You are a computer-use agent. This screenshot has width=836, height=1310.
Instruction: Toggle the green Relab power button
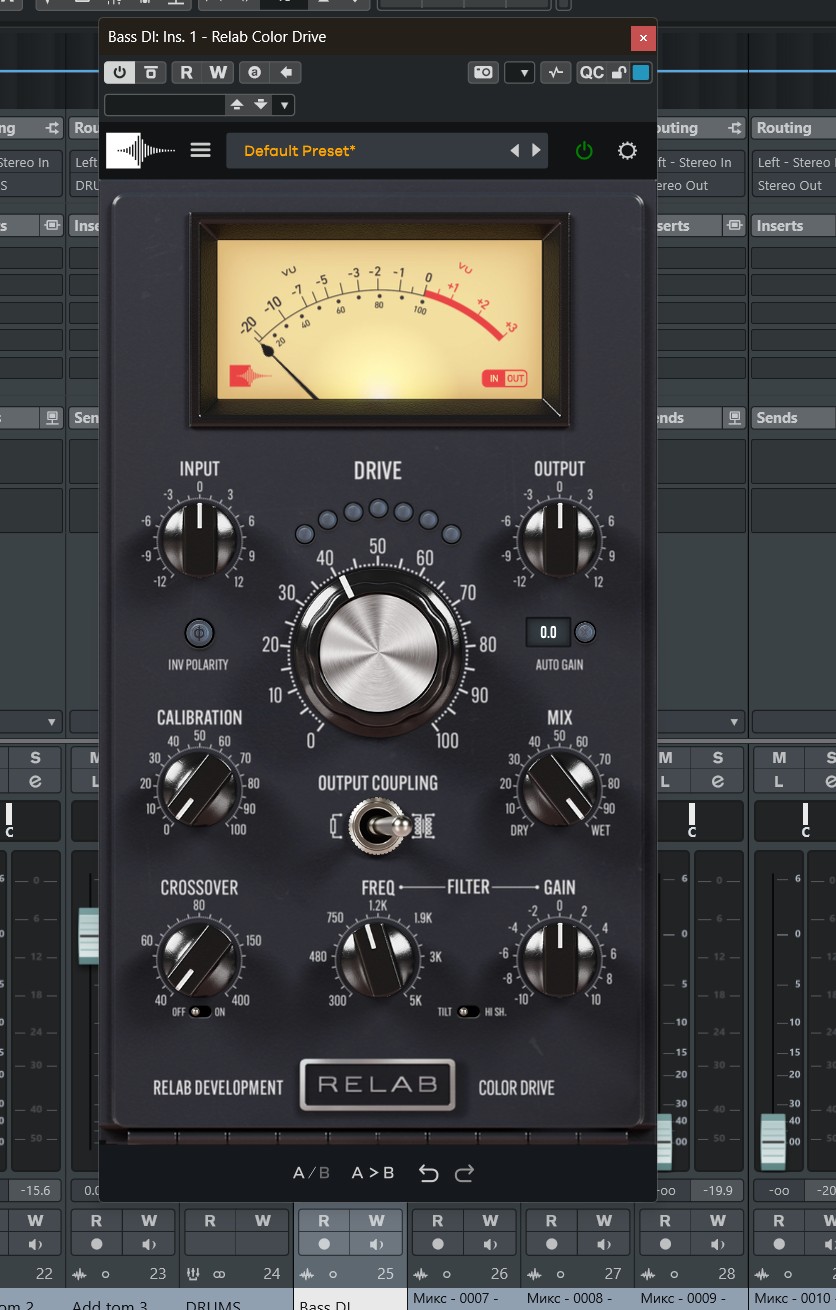(x=584, y=151)
